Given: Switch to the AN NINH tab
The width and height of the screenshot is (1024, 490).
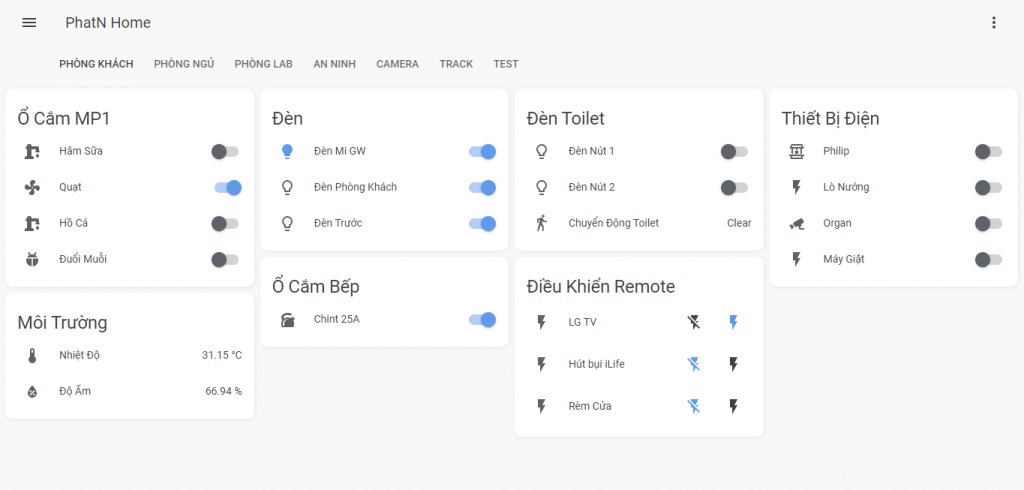Looking at the screenshot, I should (x=334, y=64).
